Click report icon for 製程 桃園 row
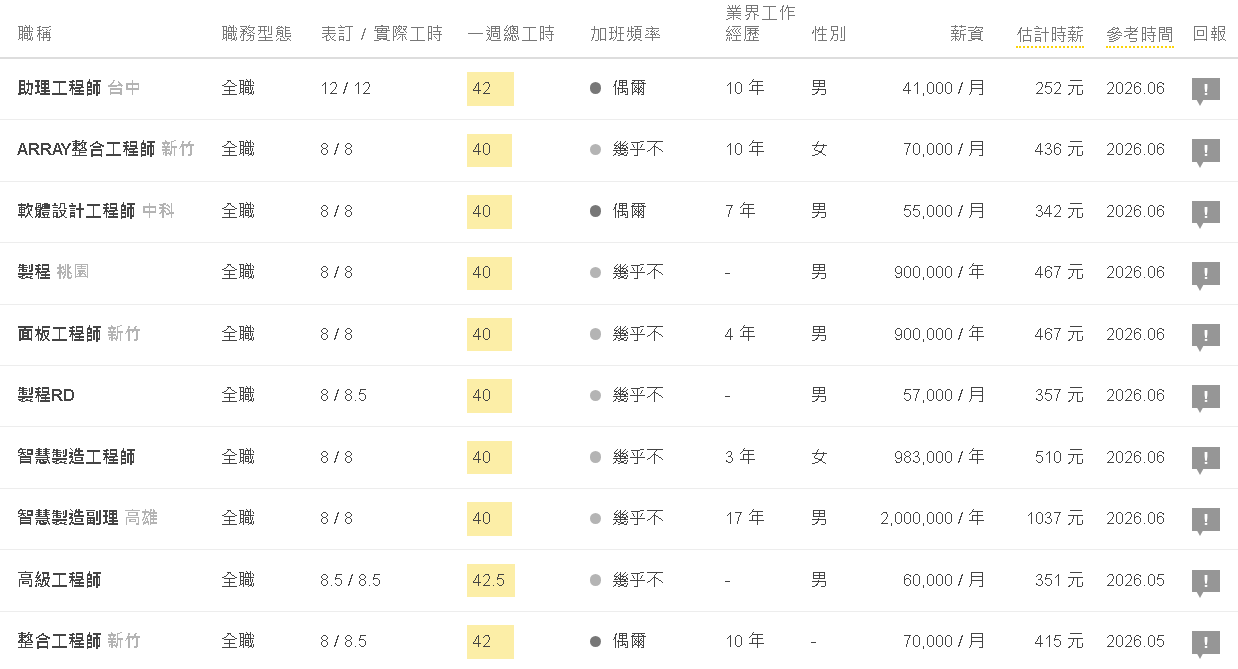 (x=1206, y=275)
